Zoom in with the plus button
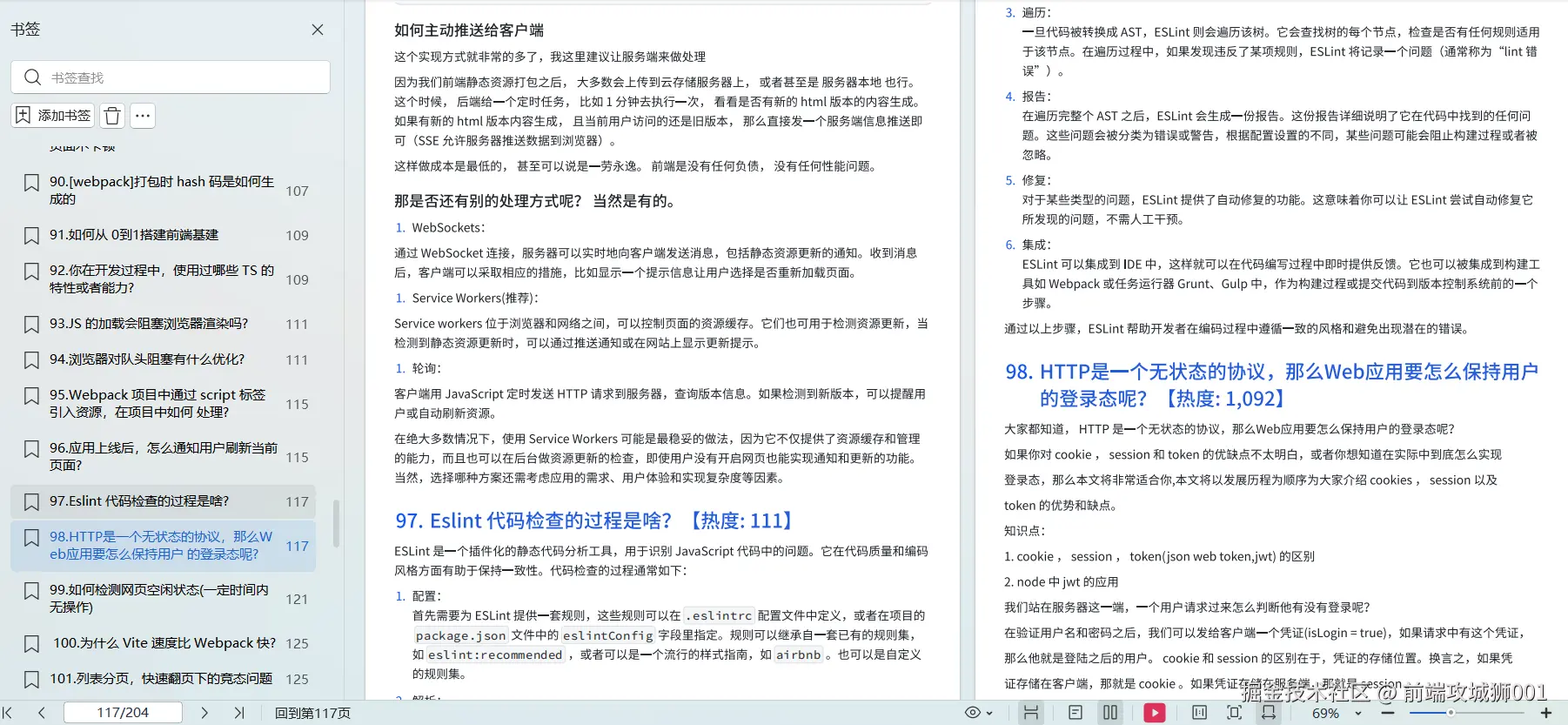Screen dimensions: 1568x725 pos(1546,713)
